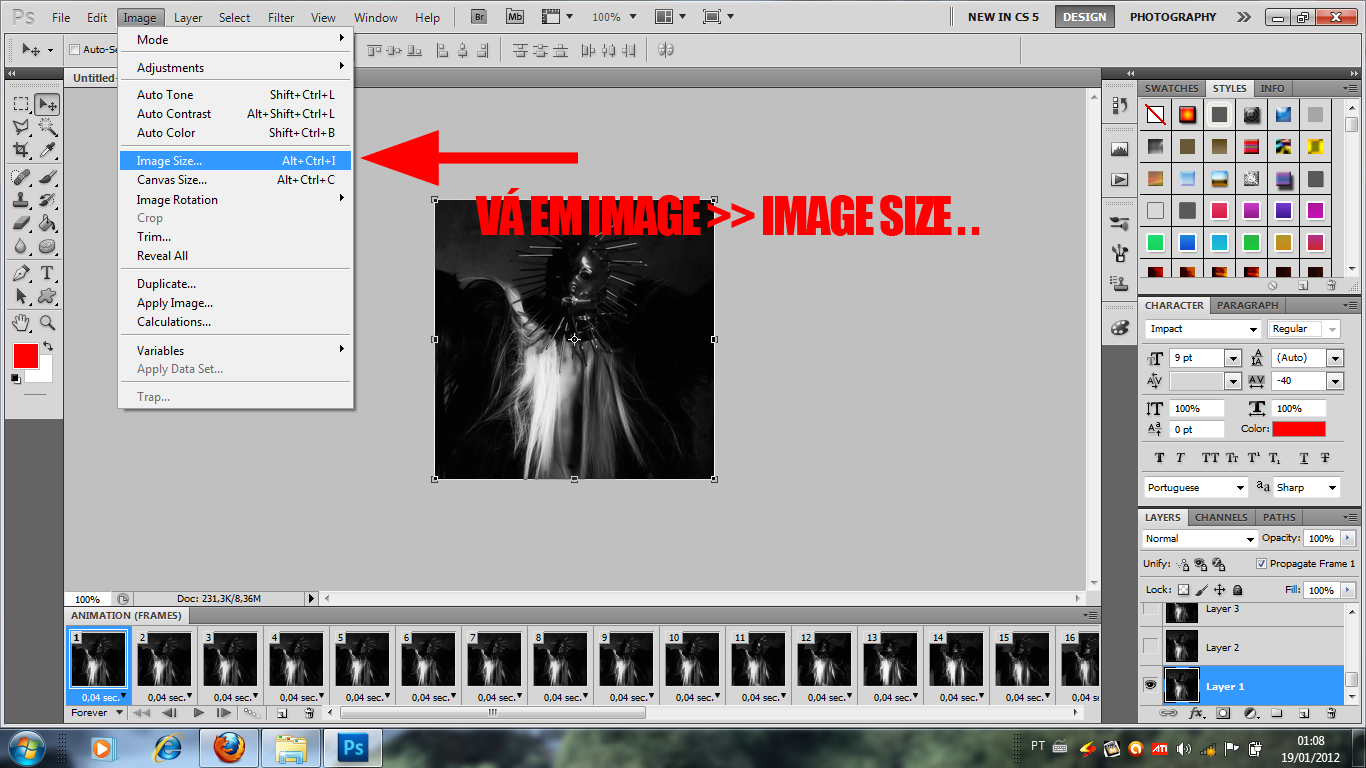The width and height of the screenshot is (1366, 768).
Task: Choose the Zoom magnifier tool
Action: click(x=47, y=322)
